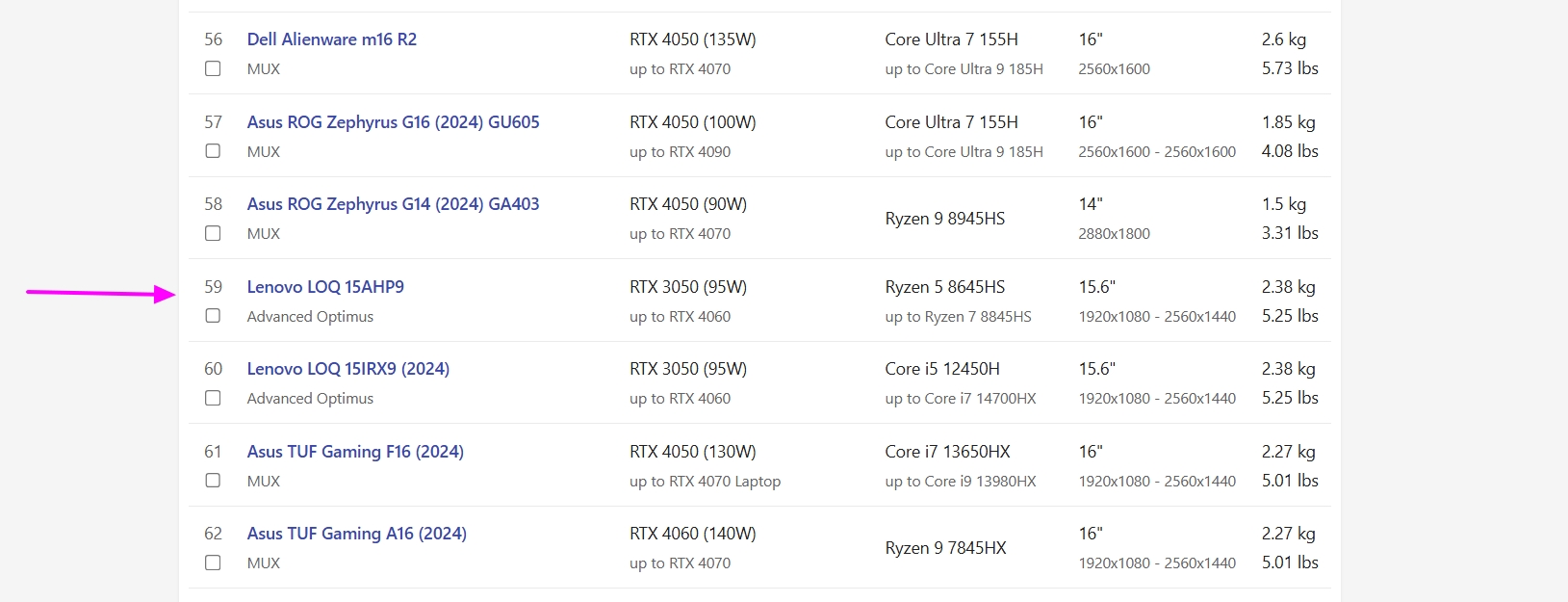The image size is (1568, 602).
Task: Mark the Lenovo LOQ 15IRX9 (2024) checkbox
Action: tap(213, 398)
